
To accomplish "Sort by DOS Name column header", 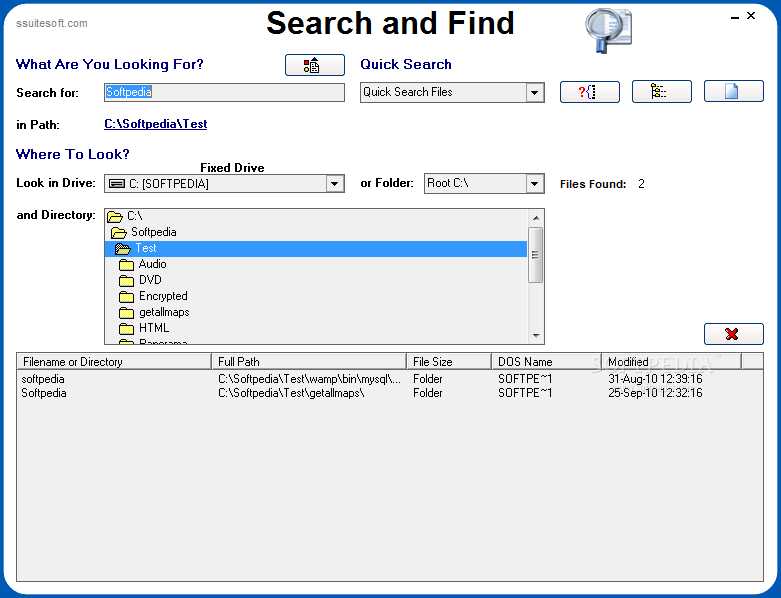I will [x=546, y=362].
